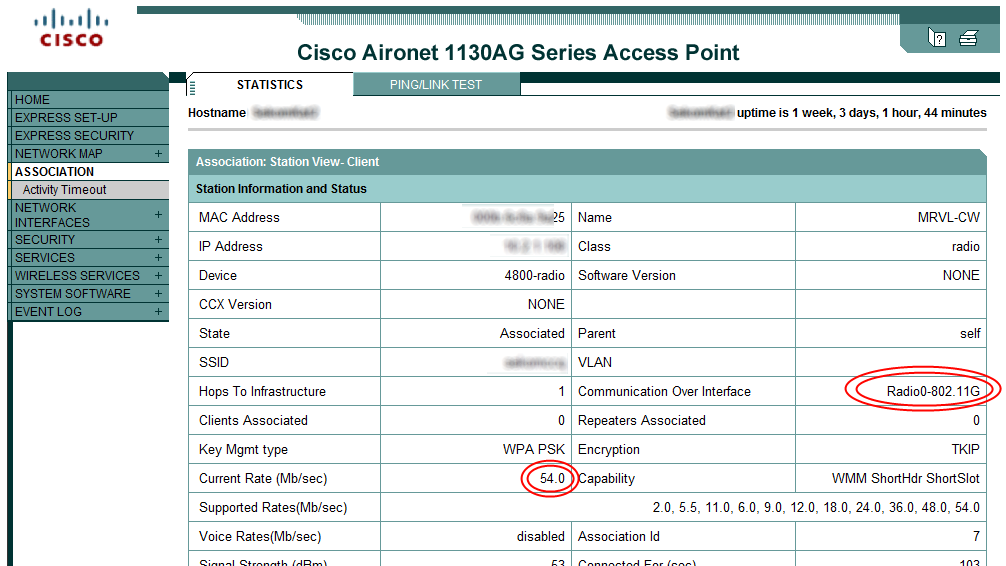Open the HOME menu item
This screenshot has width=1006, height=566.
click(33, 100)
